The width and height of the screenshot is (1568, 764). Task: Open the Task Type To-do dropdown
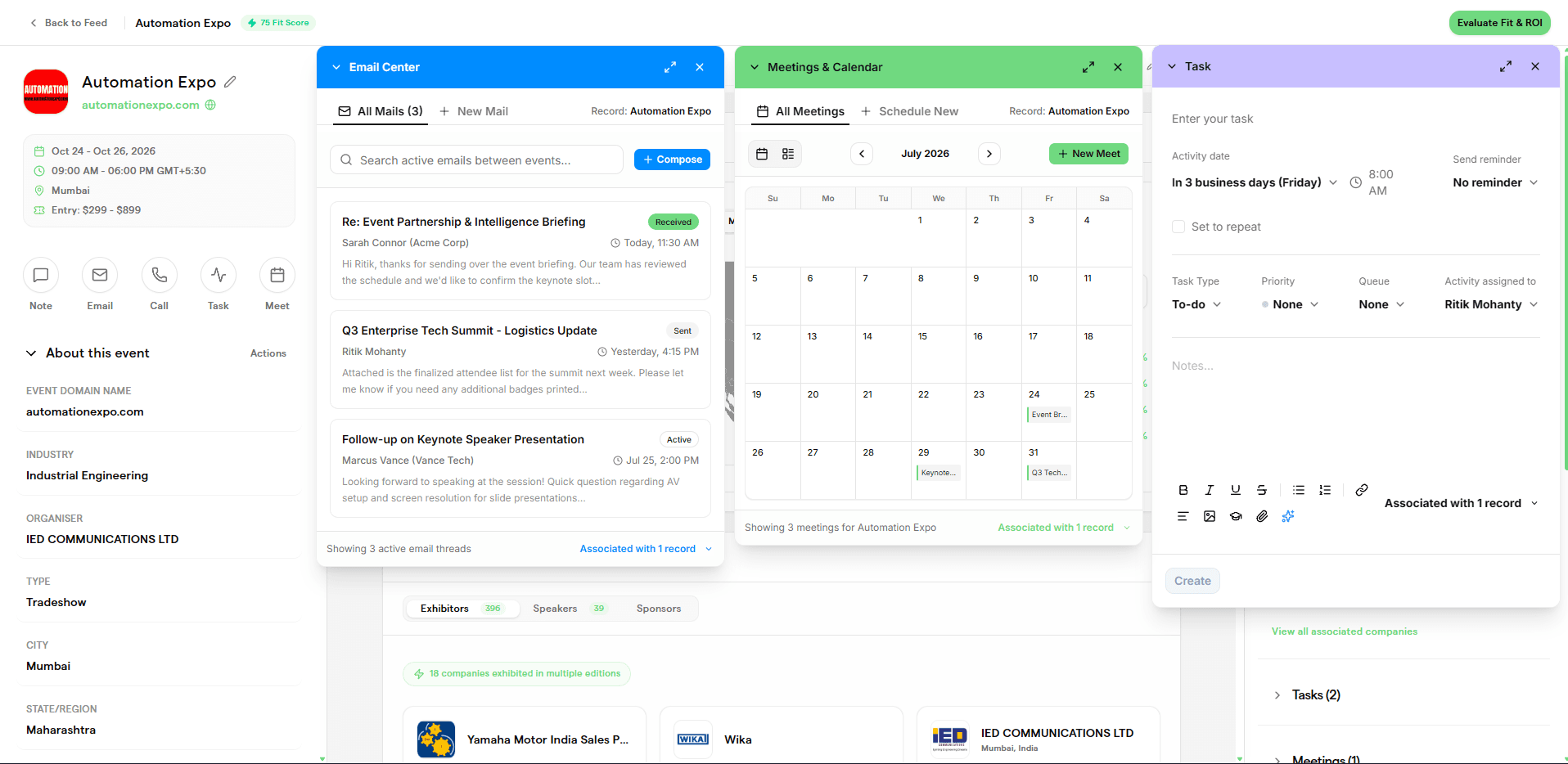pyautogui.click(x=1196, y=304)
